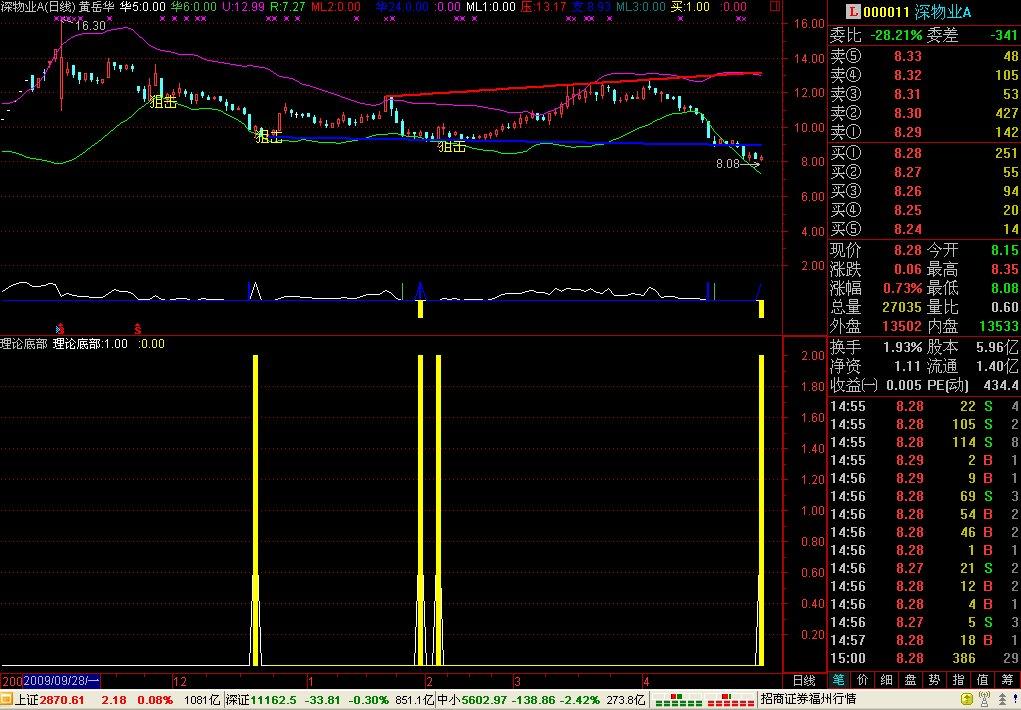The image size is (1021, 710).
Task: Click the 卖① ask price 8.29
Action: 908,132
